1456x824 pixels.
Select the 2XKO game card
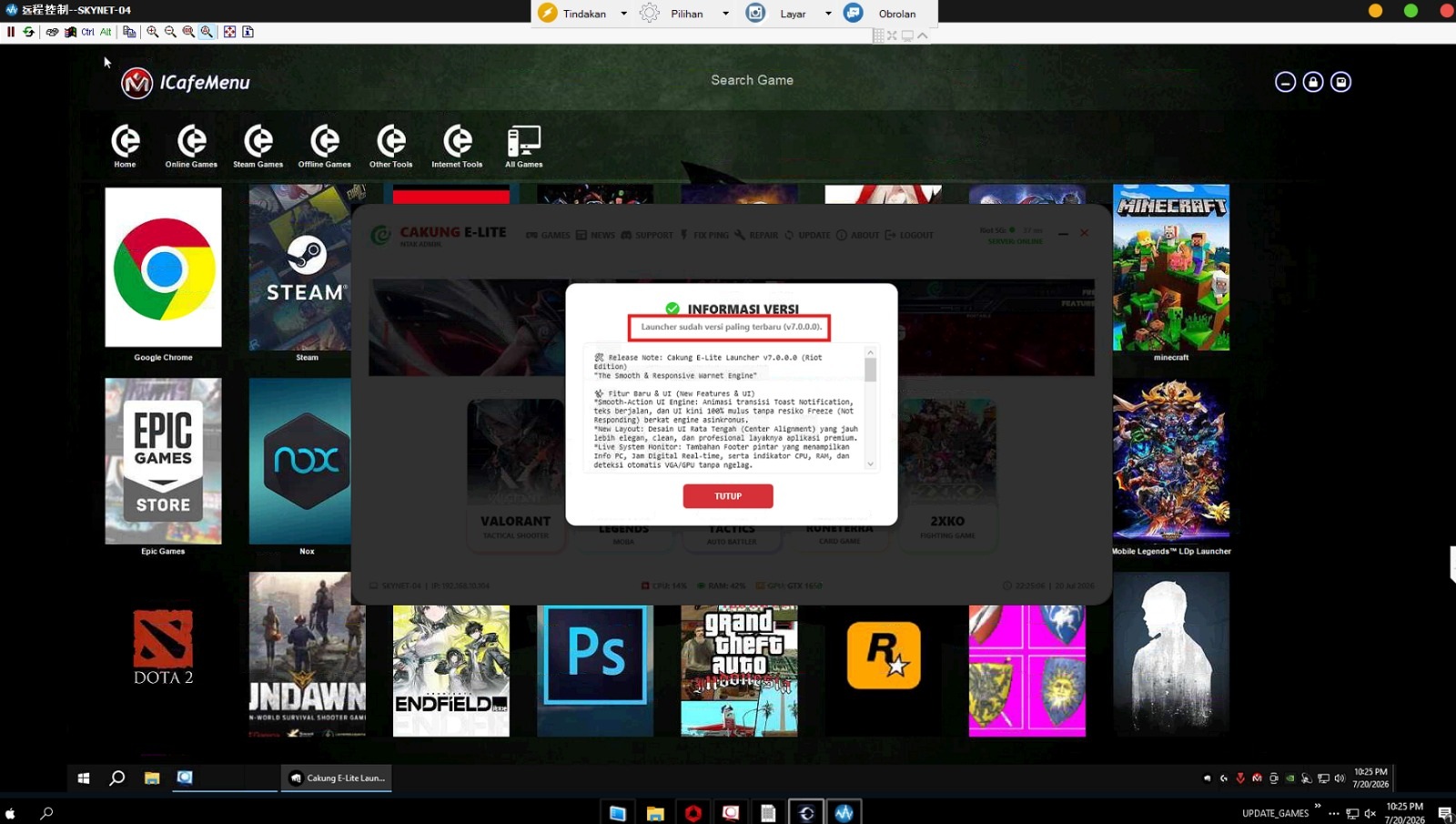[947, 473]
